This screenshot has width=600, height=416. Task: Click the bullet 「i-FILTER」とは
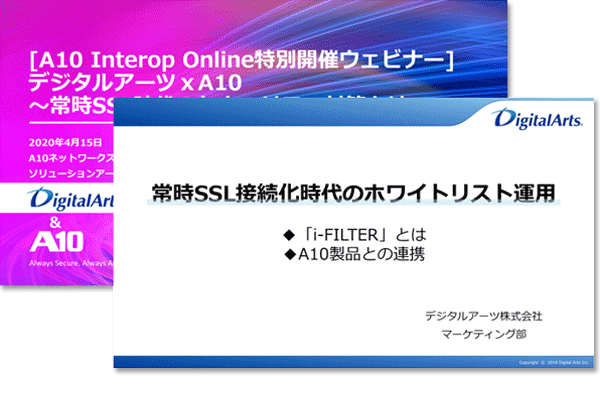coord(355,234)
